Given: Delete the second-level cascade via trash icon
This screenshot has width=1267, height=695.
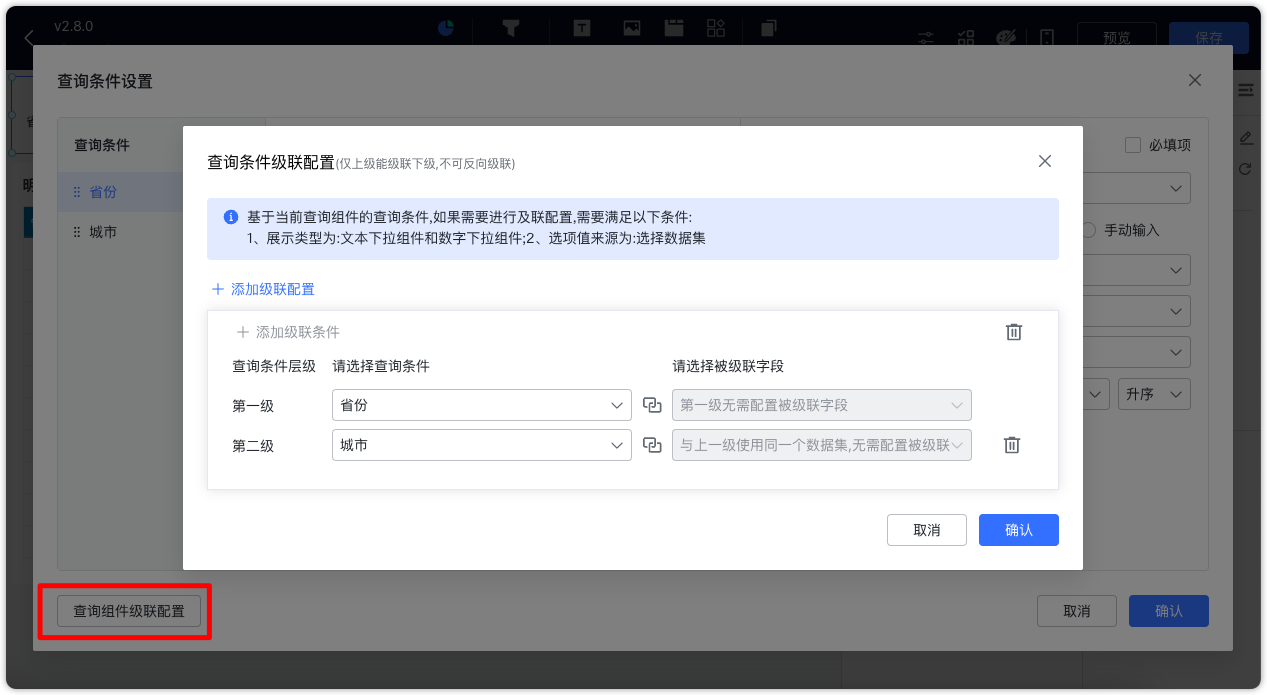Looking at the screenshot, I should click(1011, 444).
